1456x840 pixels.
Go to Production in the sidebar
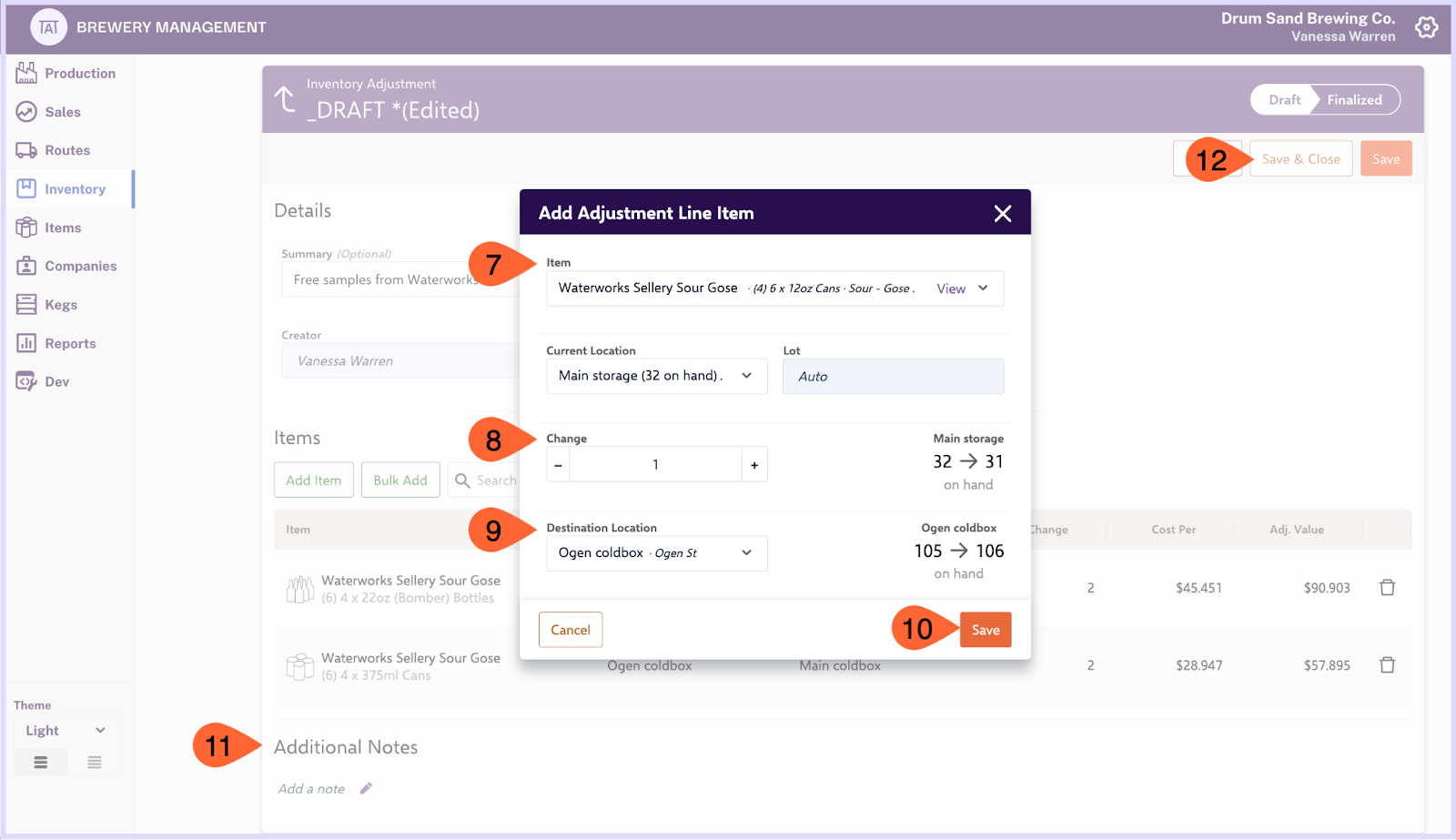tap(80, 74)
